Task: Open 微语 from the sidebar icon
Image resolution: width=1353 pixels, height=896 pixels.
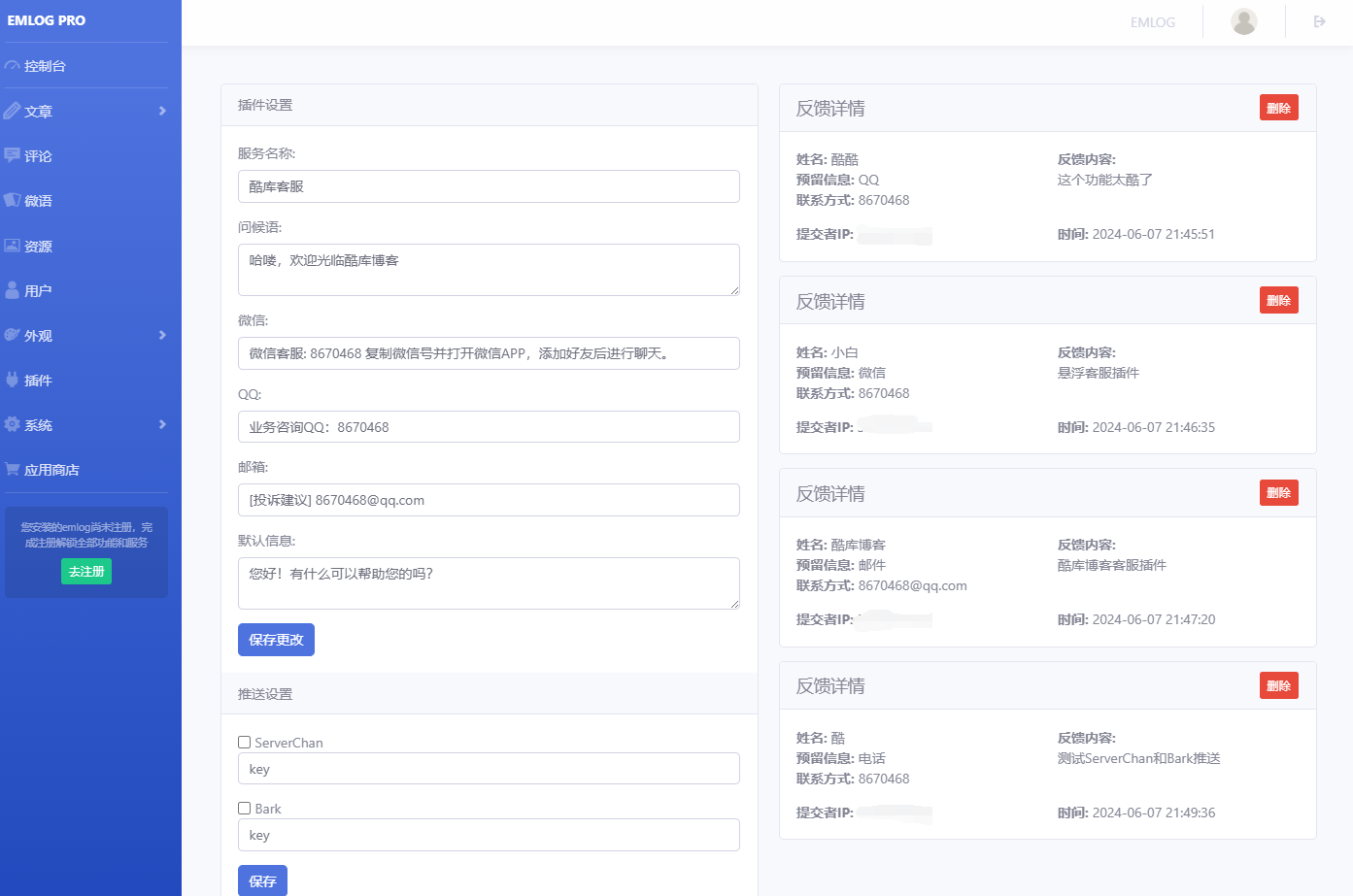Action: click(x=12, y=200)
